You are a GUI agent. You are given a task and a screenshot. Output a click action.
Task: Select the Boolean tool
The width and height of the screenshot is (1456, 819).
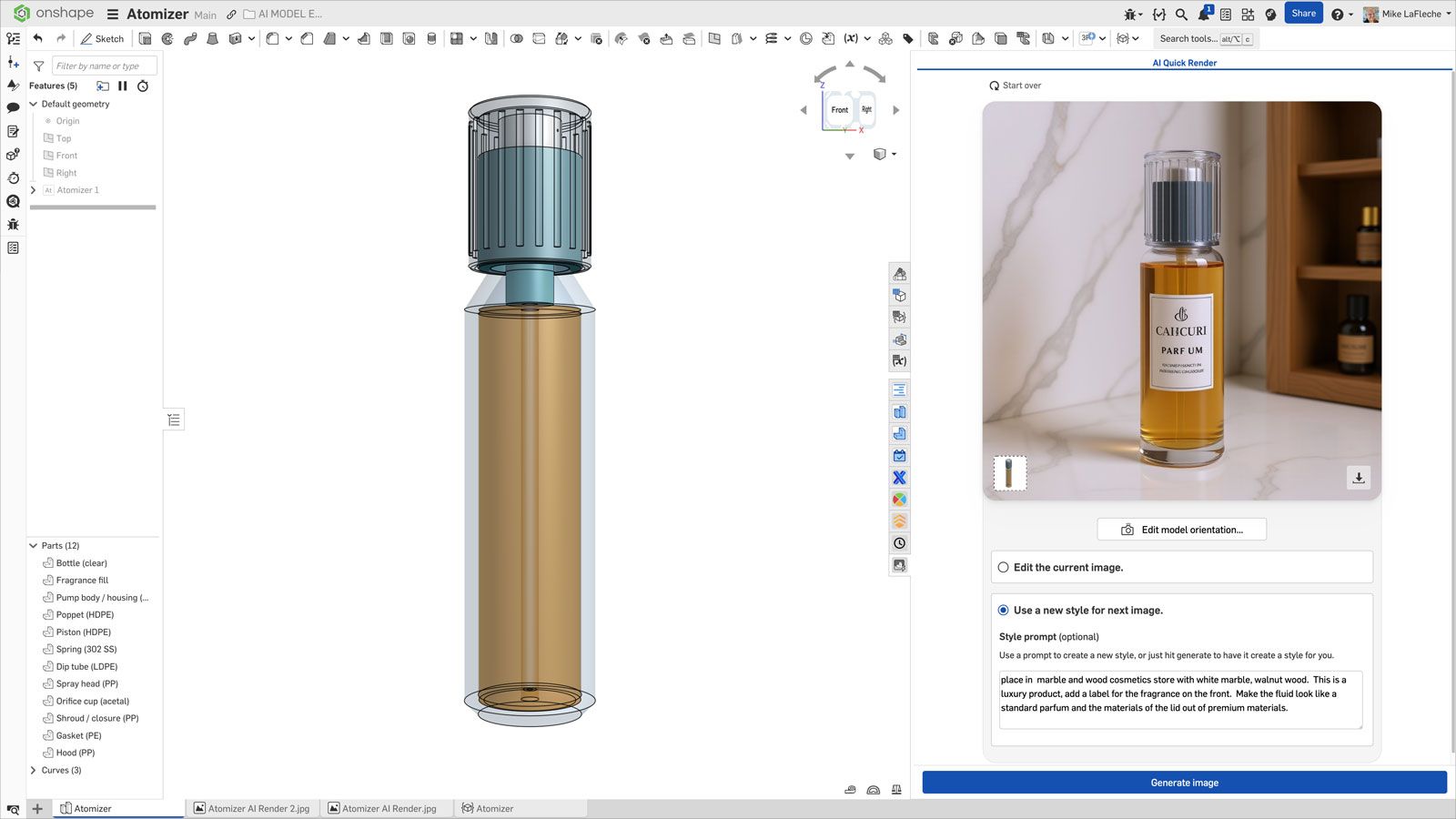(x=516, y=39)
